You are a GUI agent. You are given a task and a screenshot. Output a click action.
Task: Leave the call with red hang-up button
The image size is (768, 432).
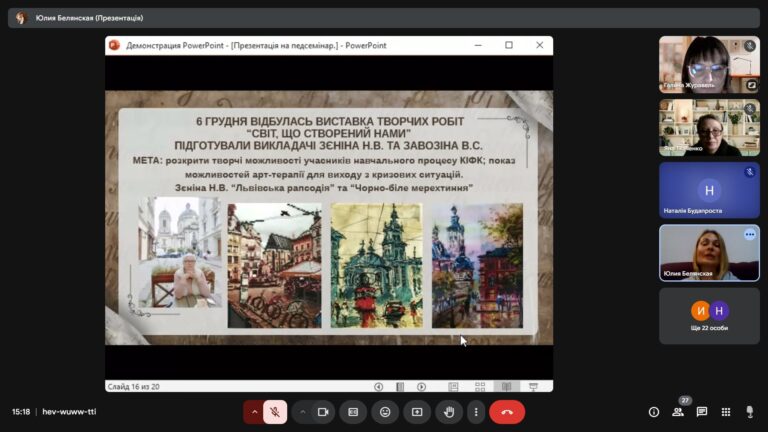tap(507, 412)
